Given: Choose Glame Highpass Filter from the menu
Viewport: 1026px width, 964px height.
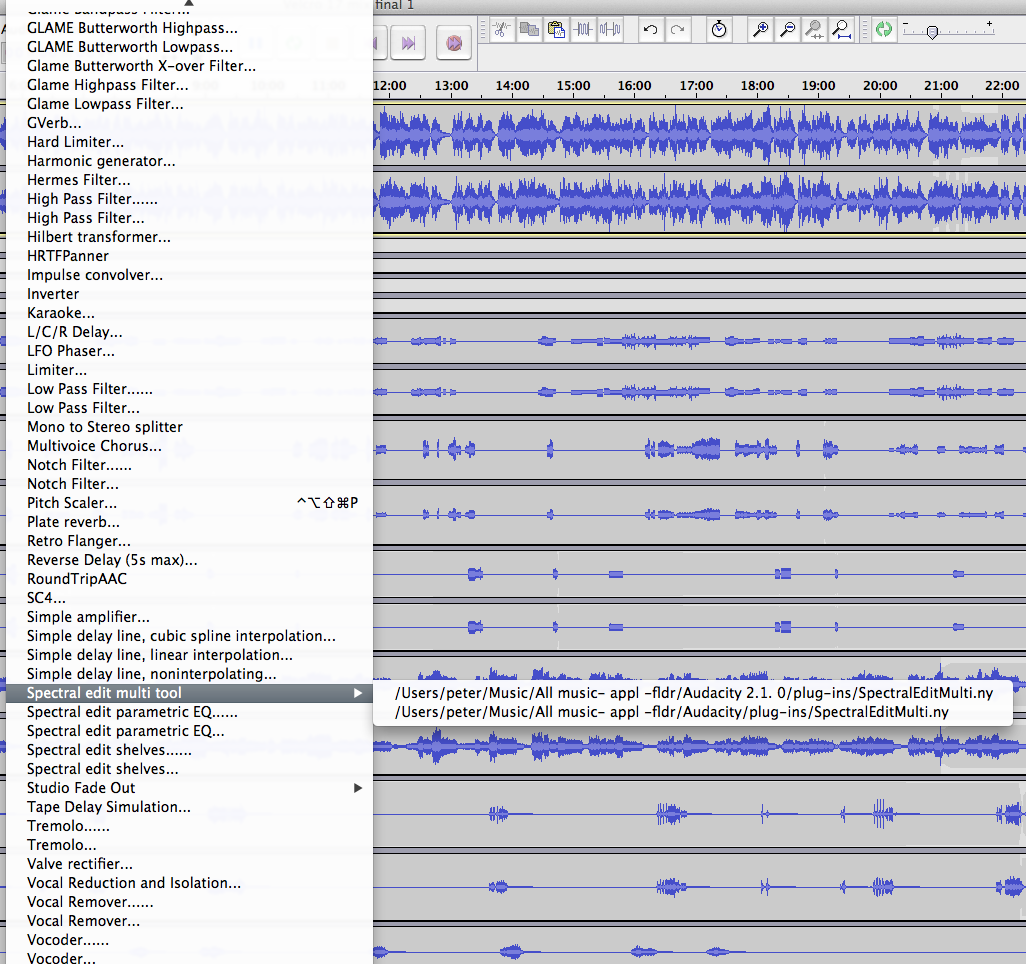Looking at the screenshot, I should point(189,85).
